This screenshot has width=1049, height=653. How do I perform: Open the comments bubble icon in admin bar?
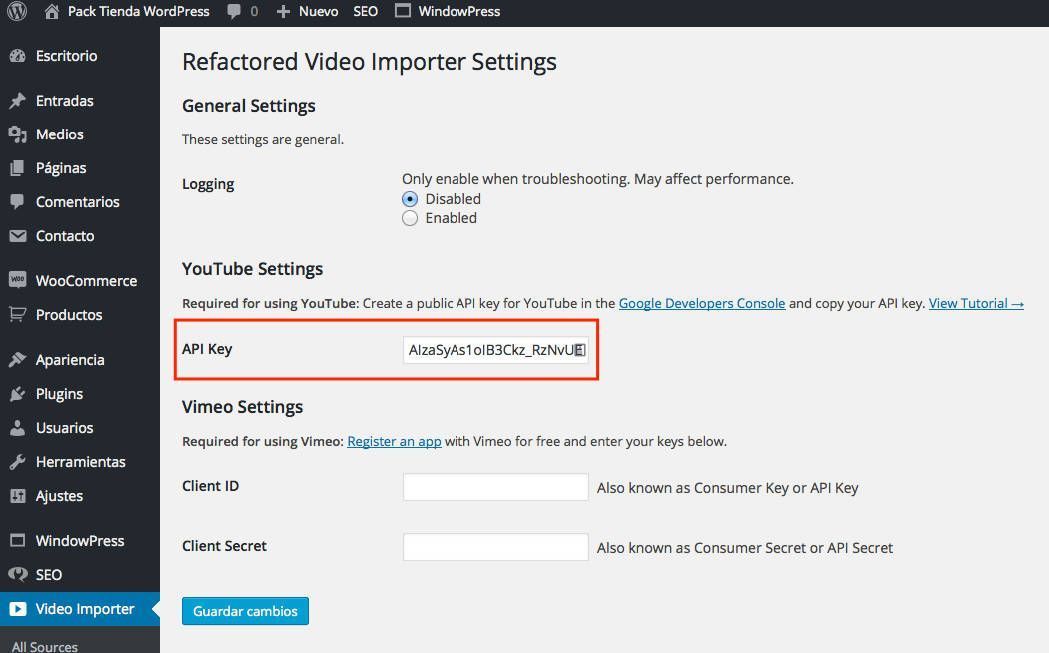click(233, 11)
